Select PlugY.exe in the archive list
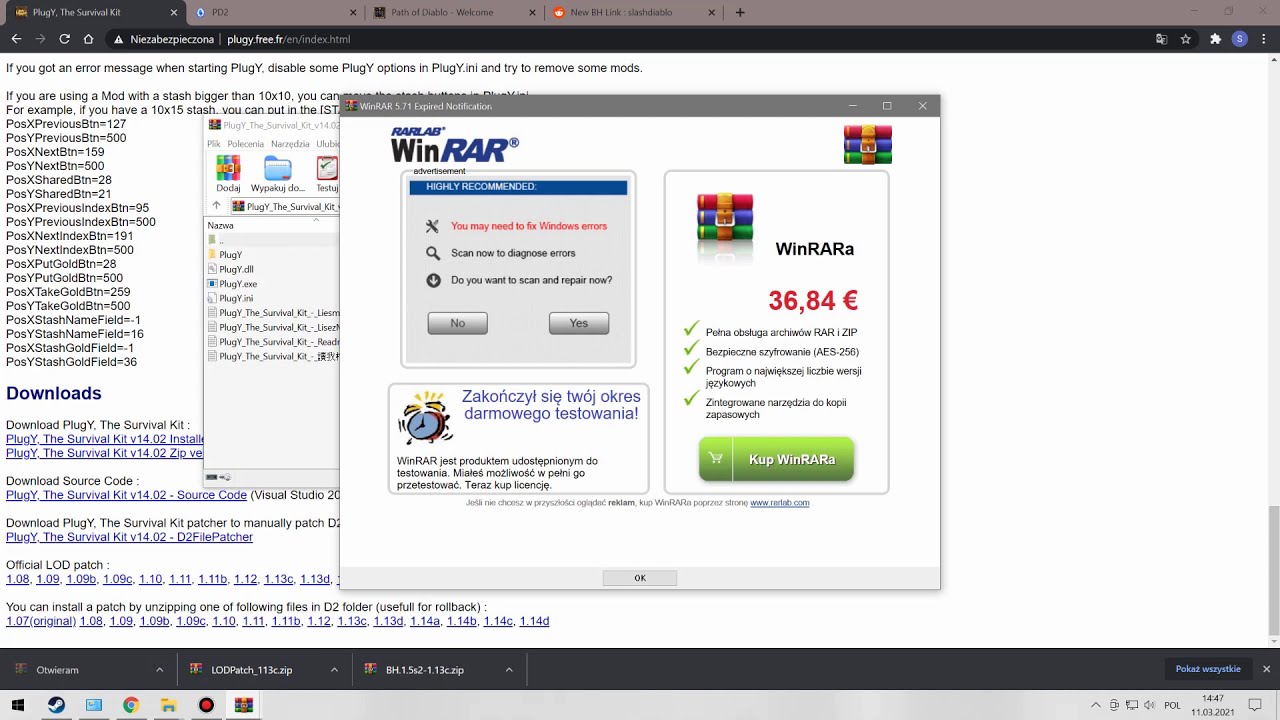1280x720 pixels. point(238,284)
